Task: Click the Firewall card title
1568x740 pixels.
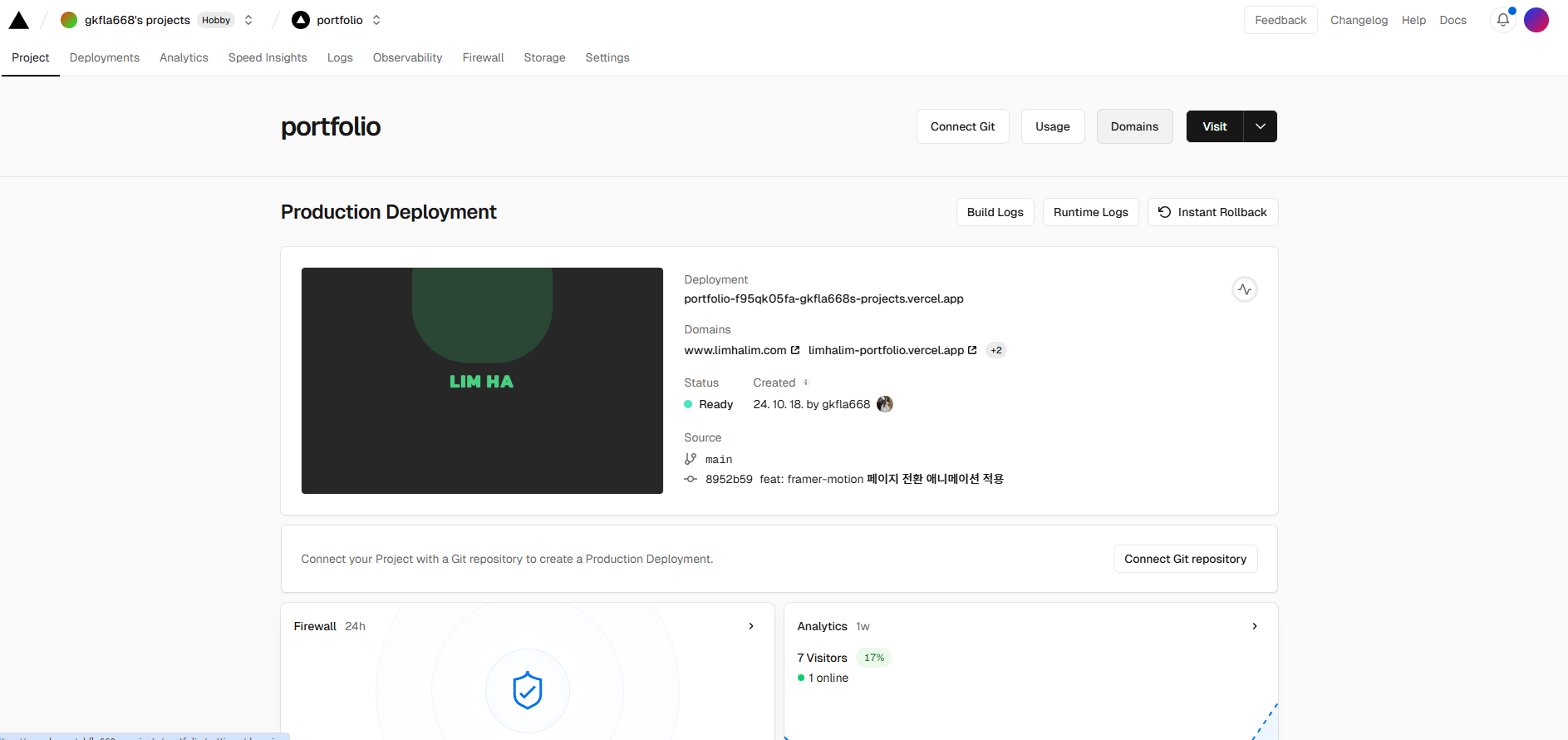Action: 315,626
